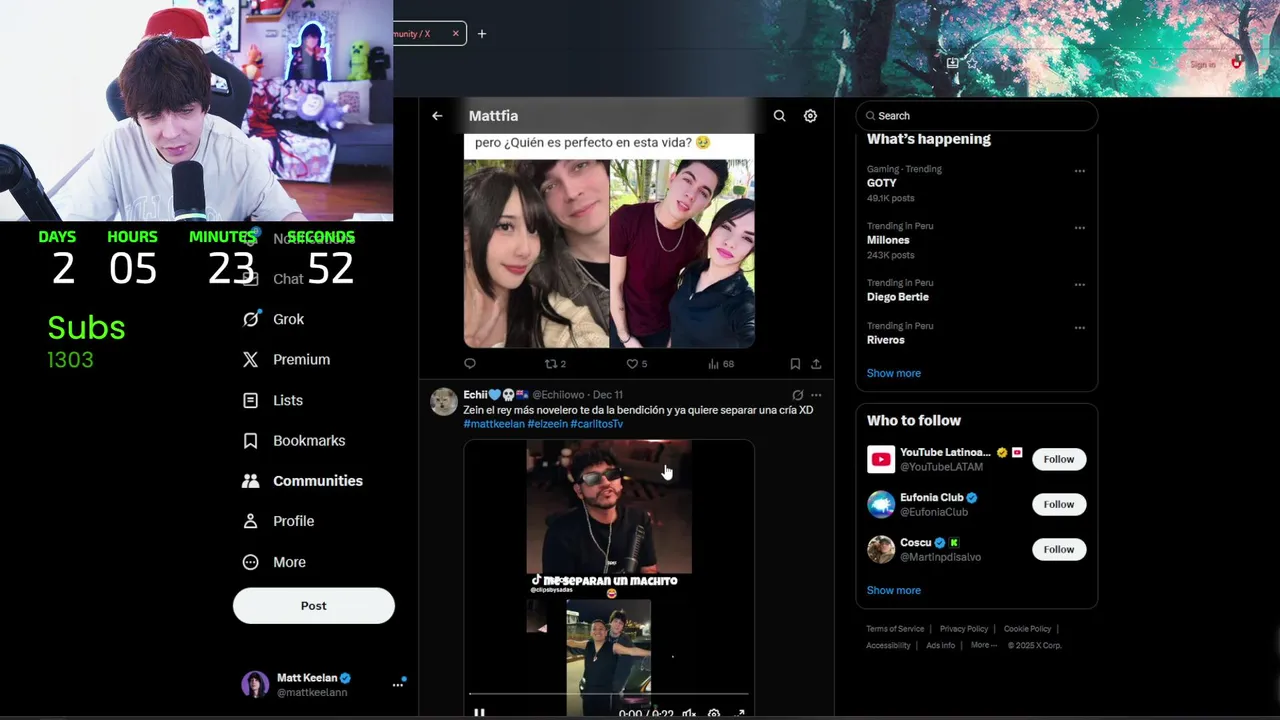Open Echii's profile avatar
1280x720 pixels.
tap(444, 401)
